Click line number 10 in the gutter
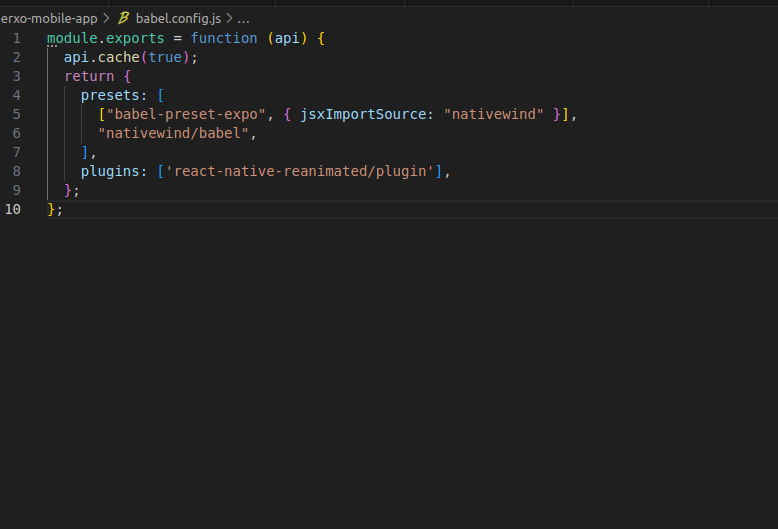This screenshot has width=778, height=529. 13,209
